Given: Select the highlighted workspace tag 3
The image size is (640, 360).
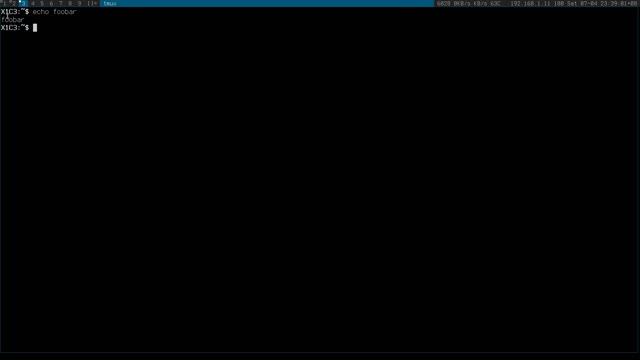Looking at the screenshot, I should tap(23, 3).
